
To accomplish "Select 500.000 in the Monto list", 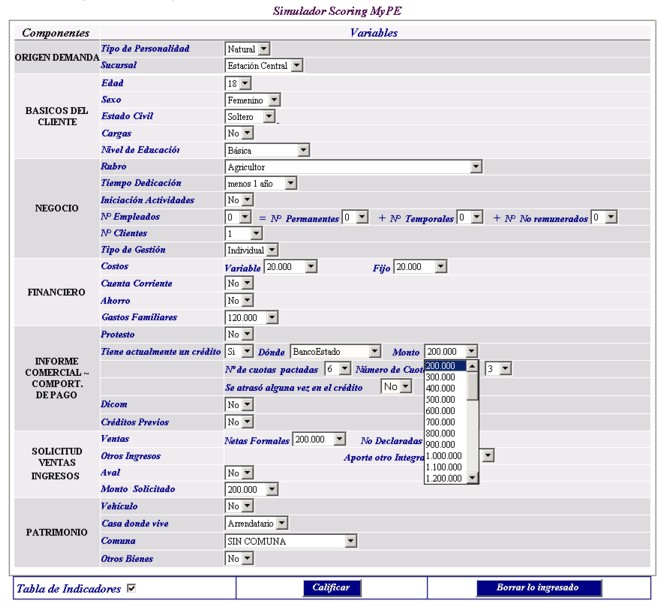I will [446, 400].
